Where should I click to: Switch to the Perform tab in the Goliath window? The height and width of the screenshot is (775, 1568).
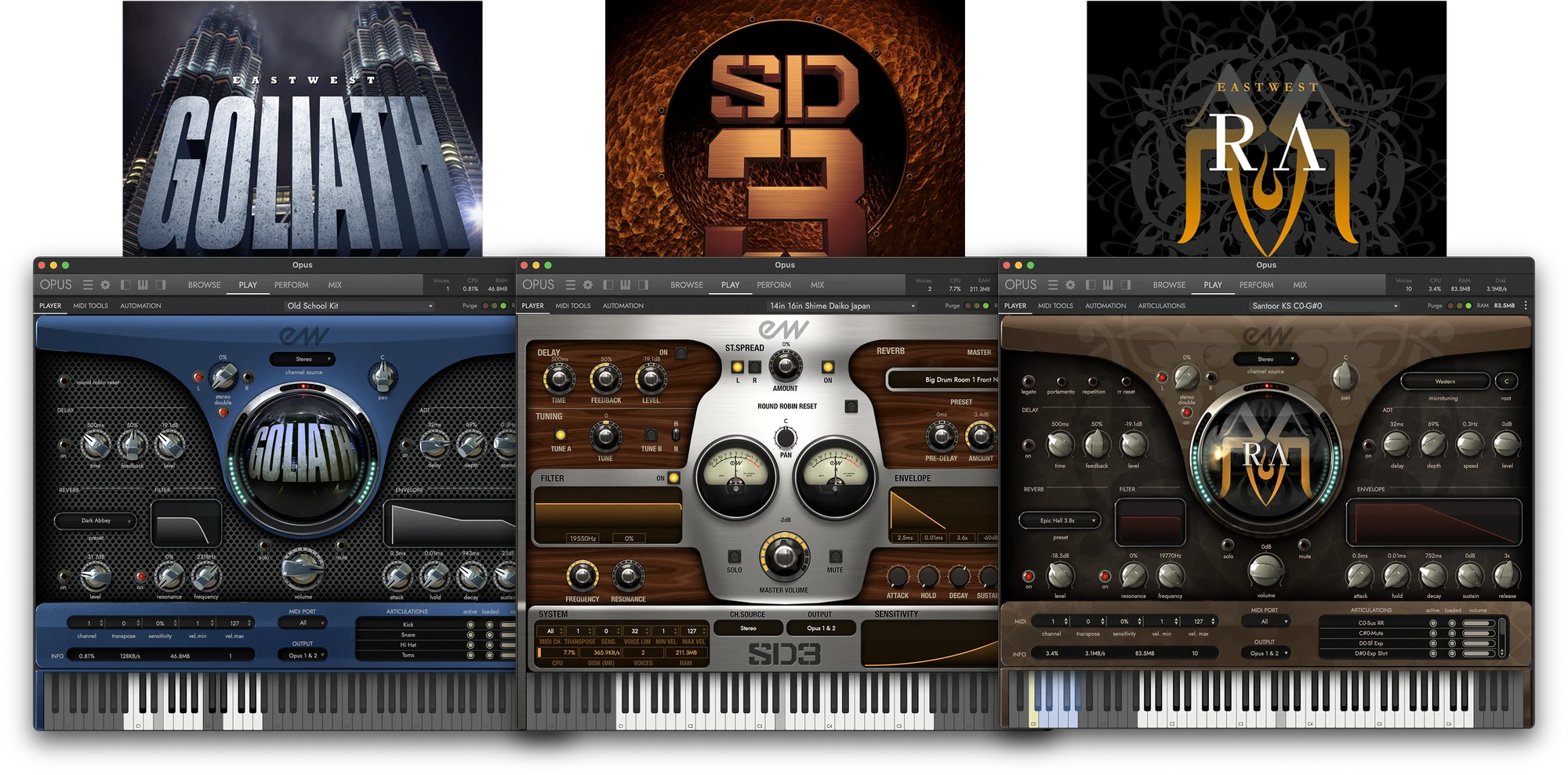(x=291, y=285)
